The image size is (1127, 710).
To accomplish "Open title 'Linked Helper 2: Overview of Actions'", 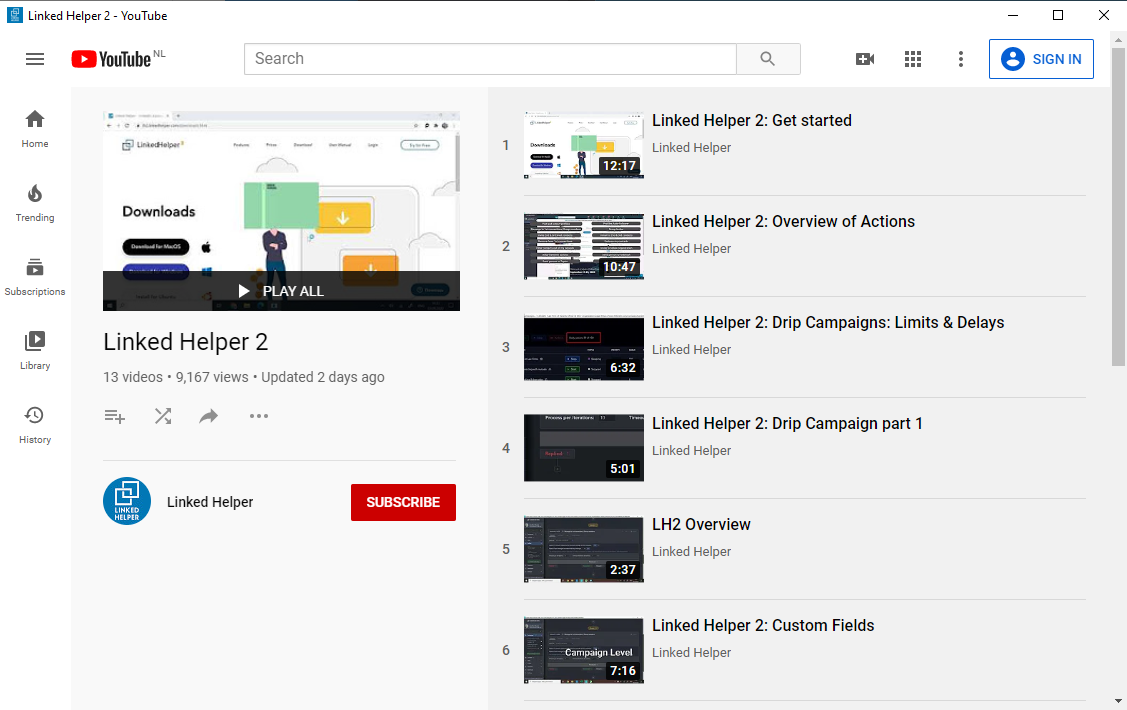I will [x=783, y=221].
